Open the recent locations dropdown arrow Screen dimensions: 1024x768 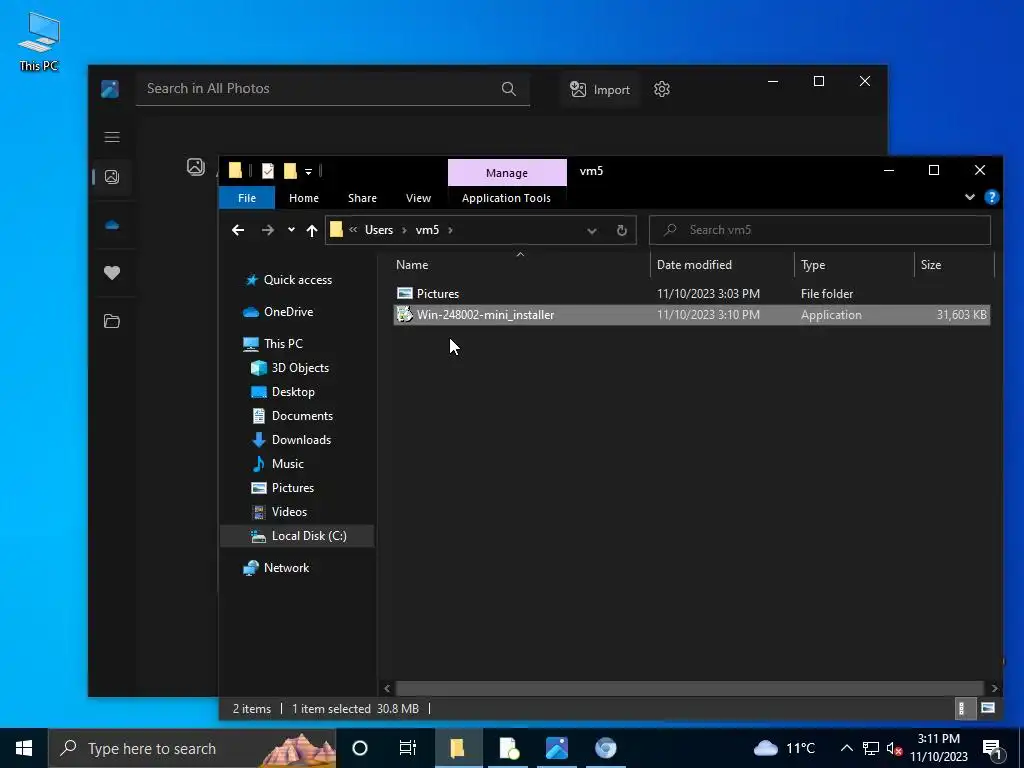[x=291, y=230]
